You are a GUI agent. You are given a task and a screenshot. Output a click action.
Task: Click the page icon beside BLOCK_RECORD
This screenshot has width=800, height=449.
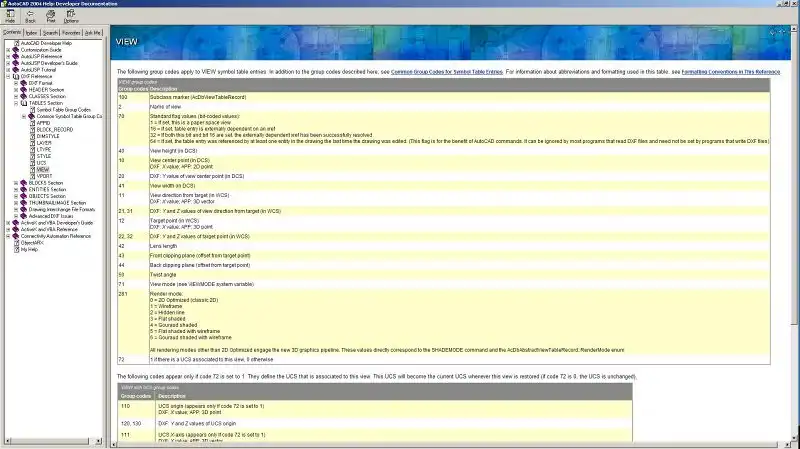[x=32, y=130]
